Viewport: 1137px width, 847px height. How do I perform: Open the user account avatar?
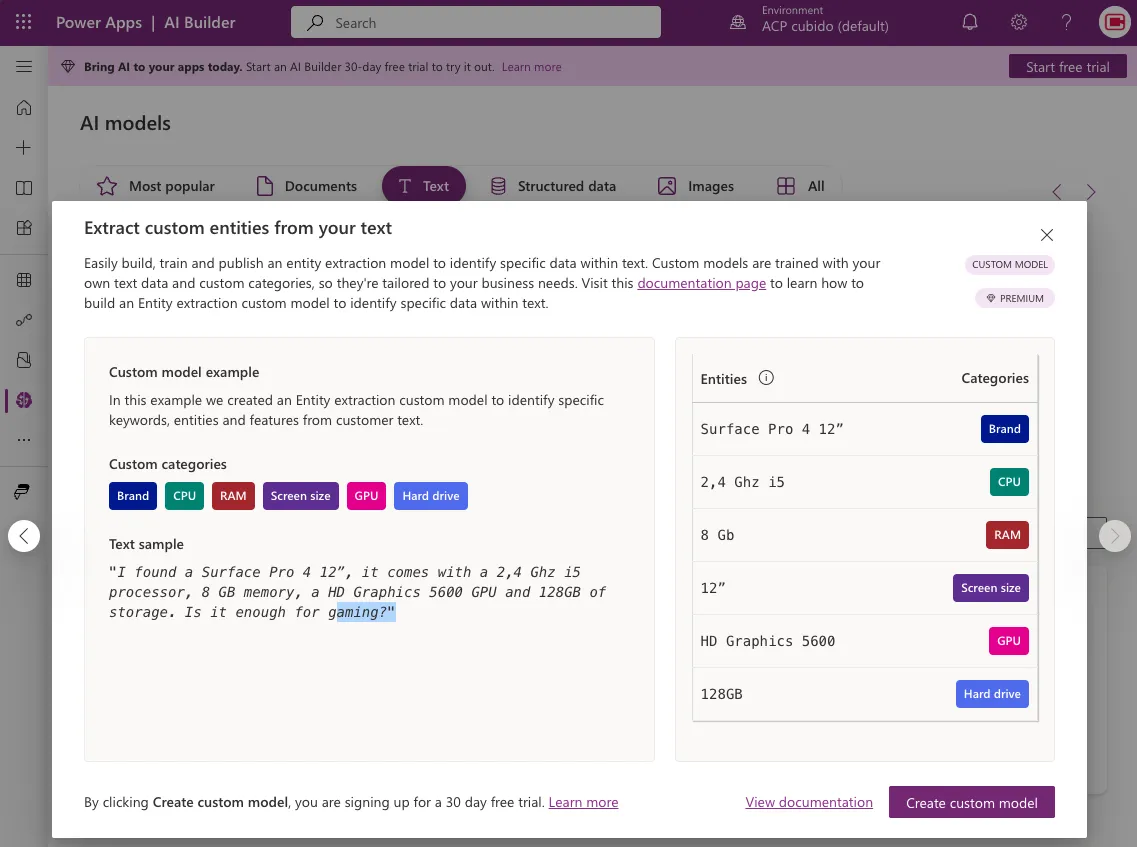point(1113,22)
